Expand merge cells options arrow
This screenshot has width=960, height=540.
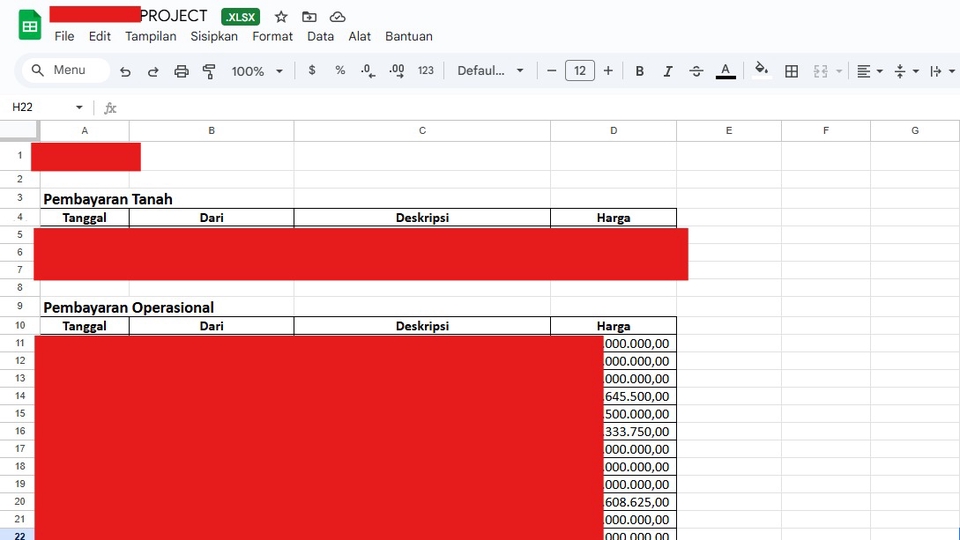[x=839, y=71]
